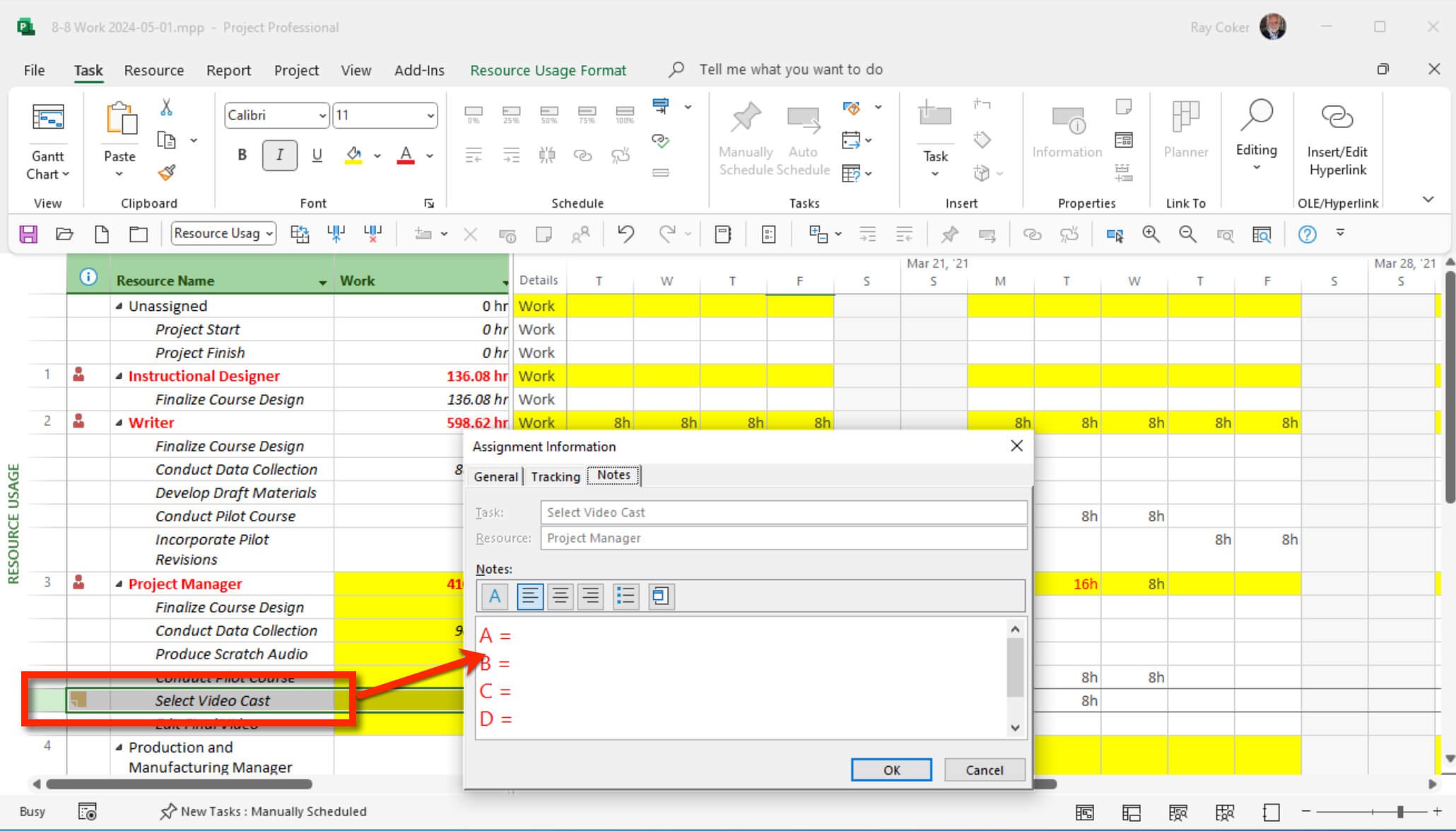Open the File menu
Screen dimensions: 1456x831
pos(34,70)
